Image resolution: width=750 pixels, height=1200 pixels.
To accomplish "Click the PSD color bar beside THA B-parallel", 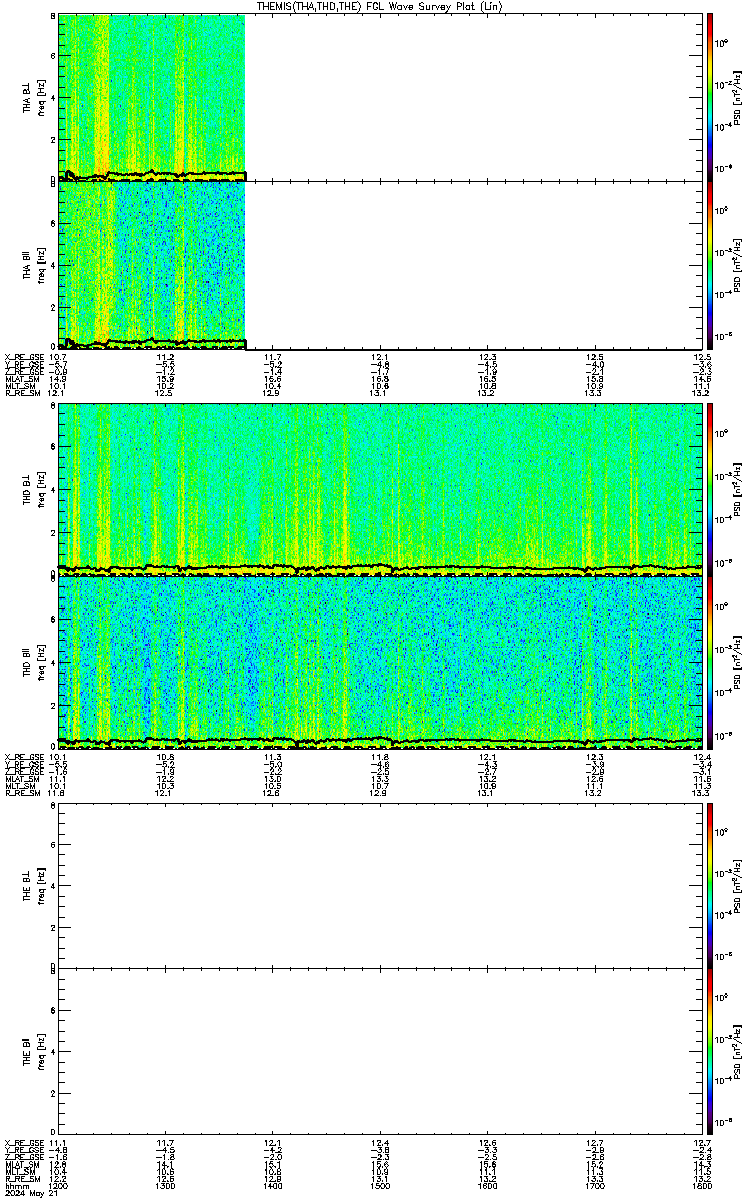I will [710, 265].
